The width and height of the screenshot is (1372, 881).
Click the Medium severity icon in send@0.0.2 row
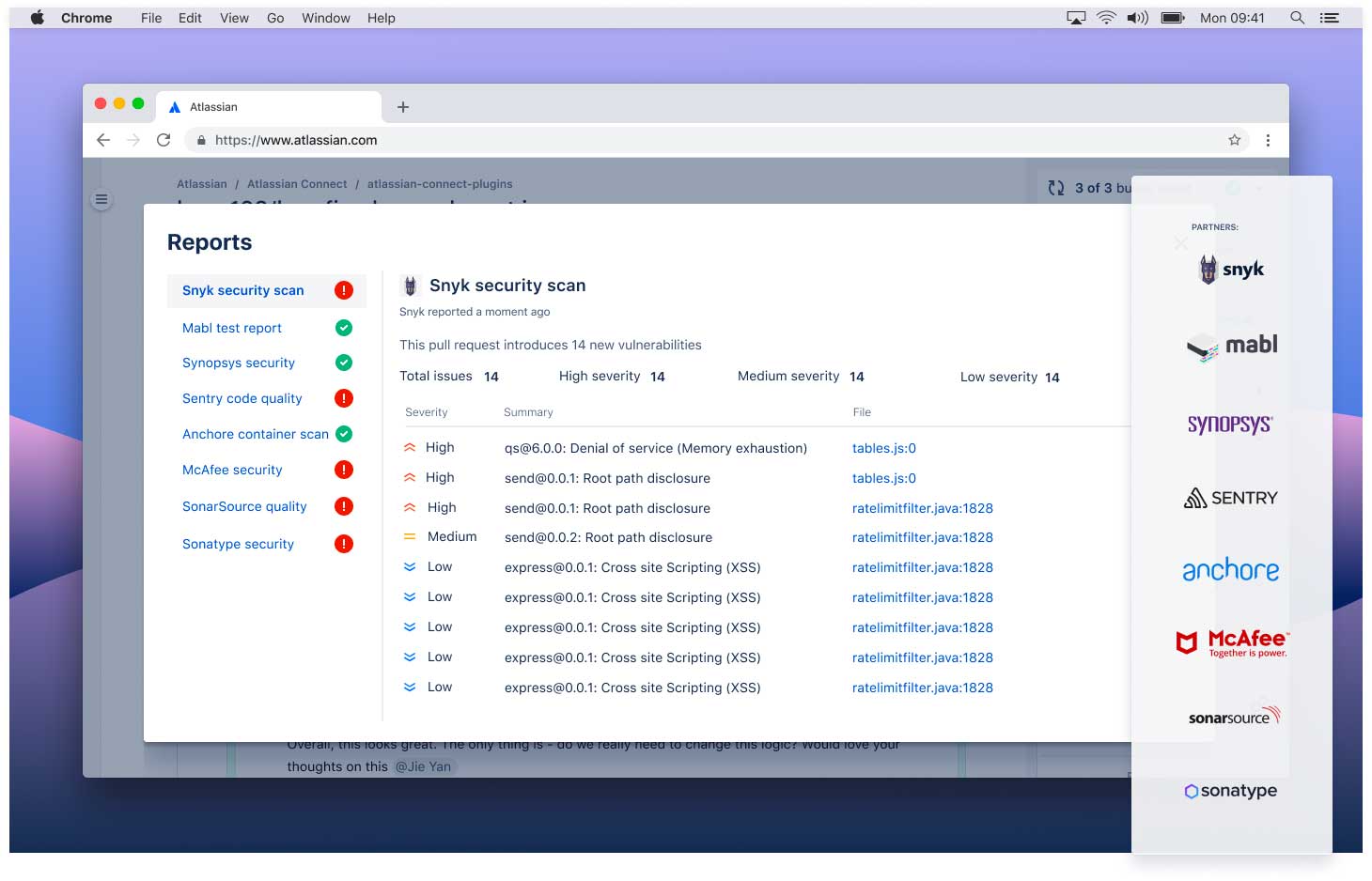pyautogui.click(x=410, y=537)
